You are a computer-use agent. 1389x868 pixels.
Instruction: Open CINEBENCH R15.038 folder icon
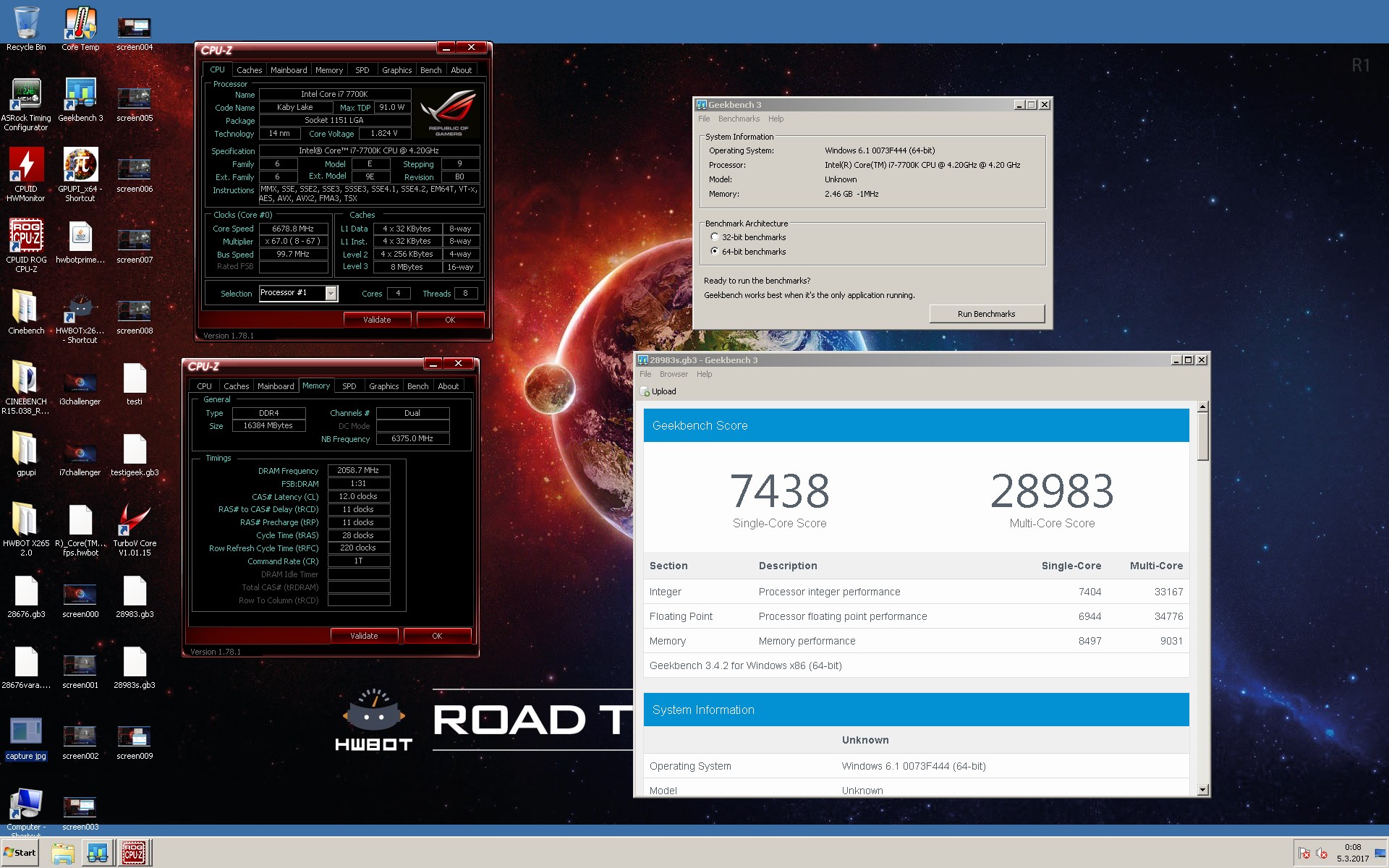[26, 387]
